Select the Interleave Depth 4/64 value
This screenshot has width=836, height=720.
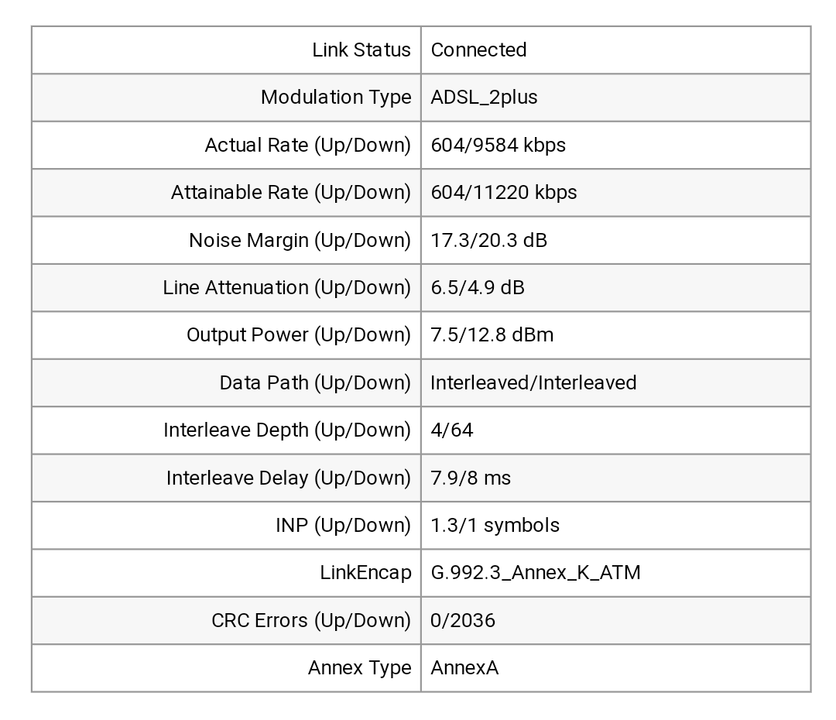[452, 430]
